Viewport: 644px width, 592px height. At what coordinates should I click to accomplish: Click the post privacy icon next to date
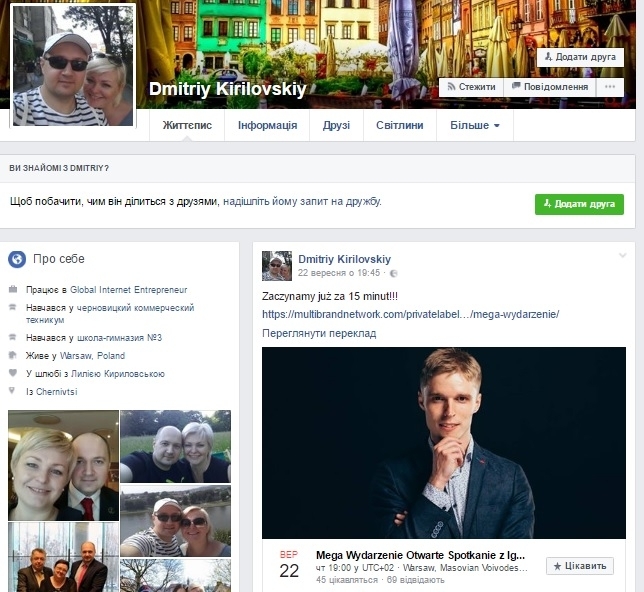pyautogui.click(x=393, y=273)
